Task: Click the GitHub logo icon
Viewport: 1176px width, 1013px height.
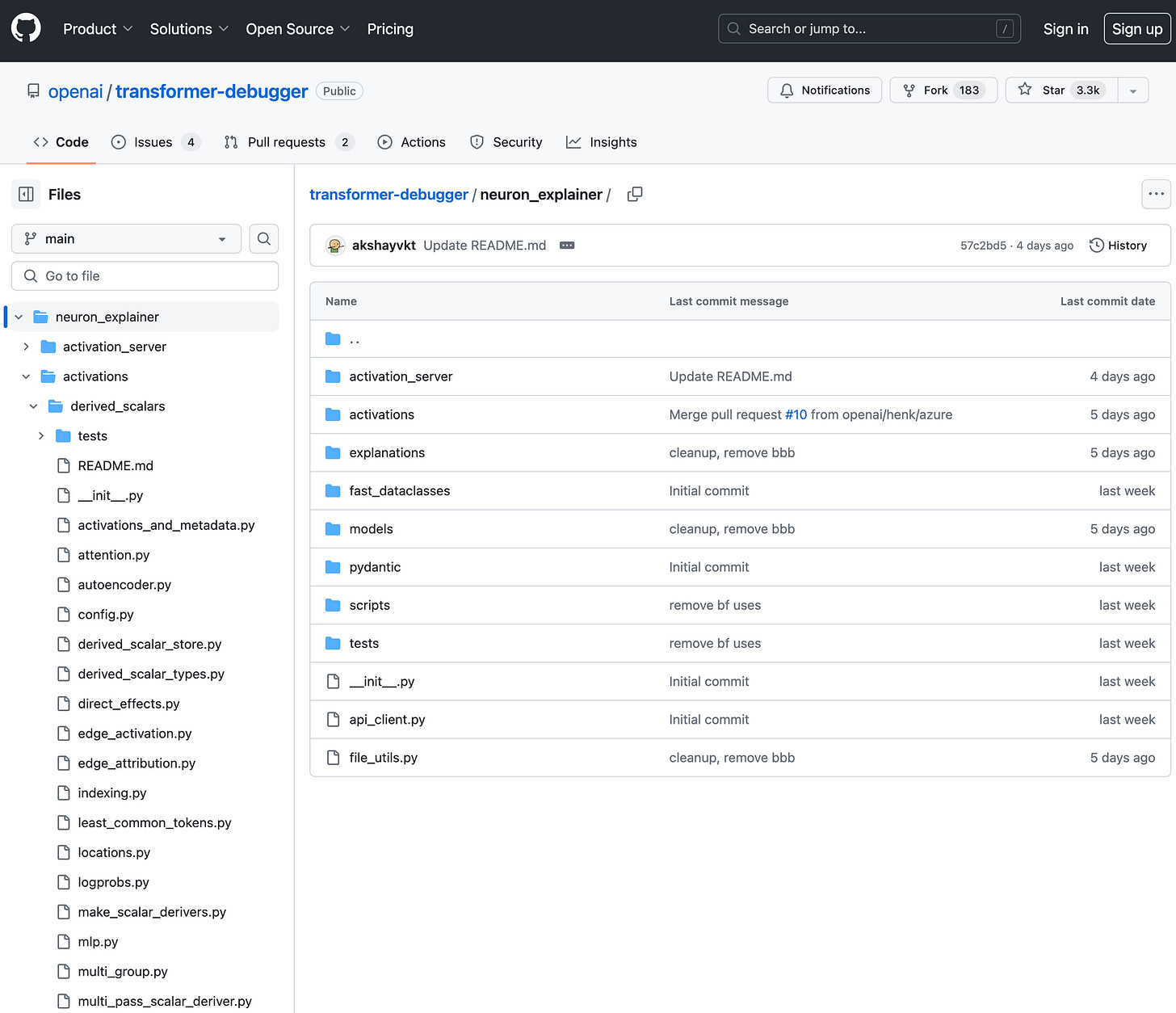Action: (x=26, y=28)
